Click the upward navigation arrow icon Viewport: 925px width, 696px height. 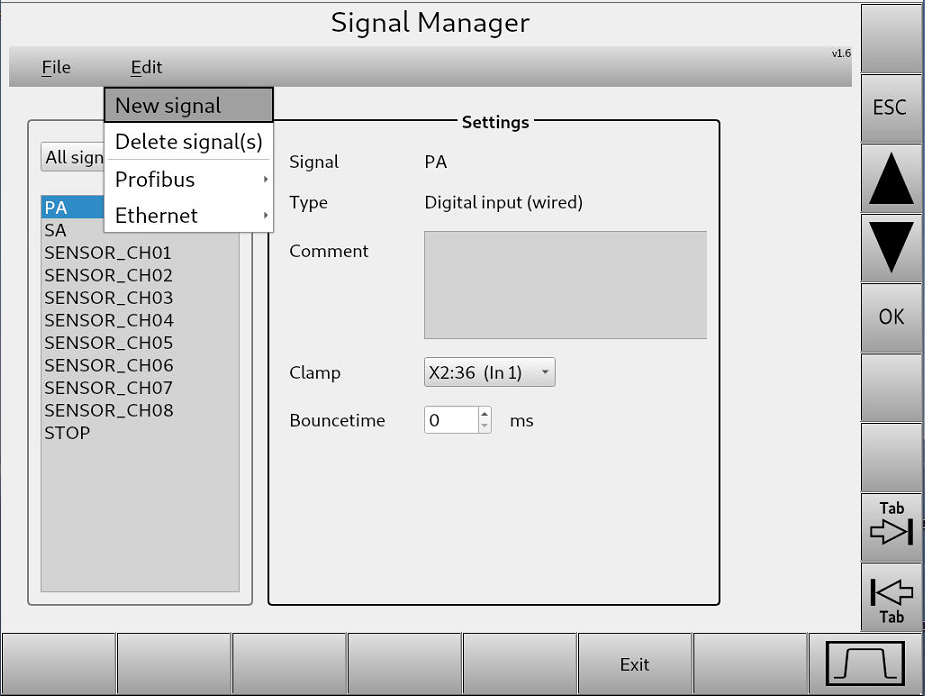(890, 178)
